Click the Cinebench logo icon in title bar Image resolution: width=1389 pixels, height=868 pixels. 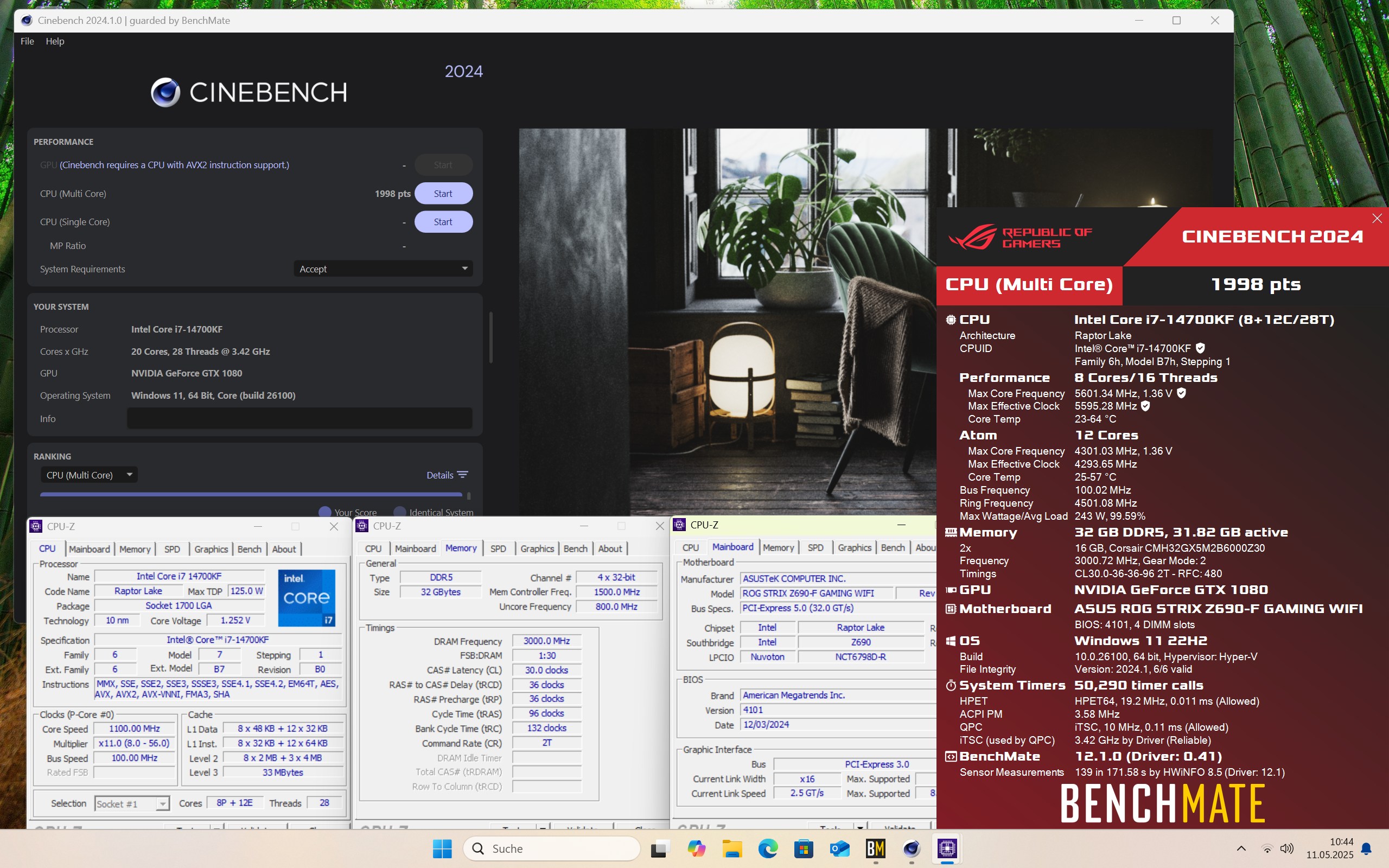(x=27, y=21)
